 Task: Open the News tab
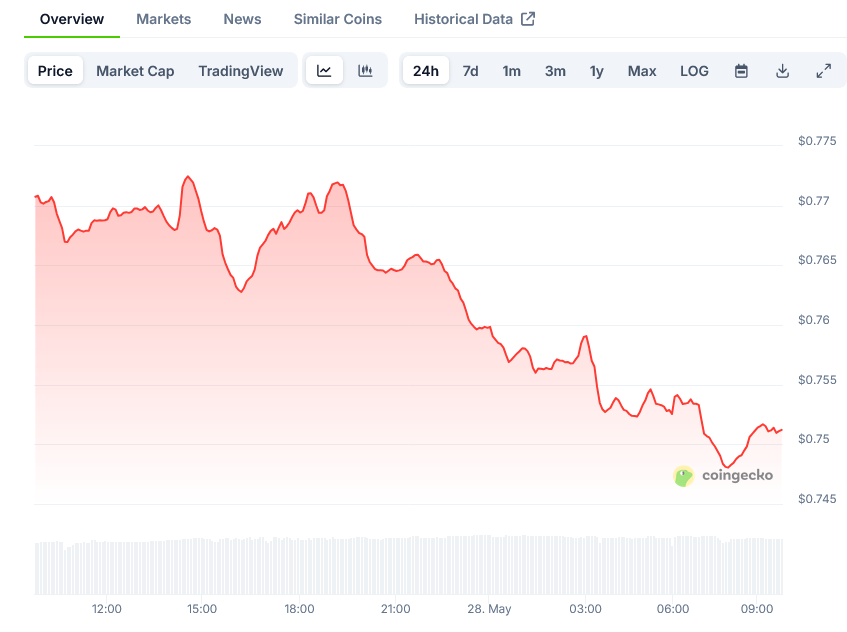(243, 19)
